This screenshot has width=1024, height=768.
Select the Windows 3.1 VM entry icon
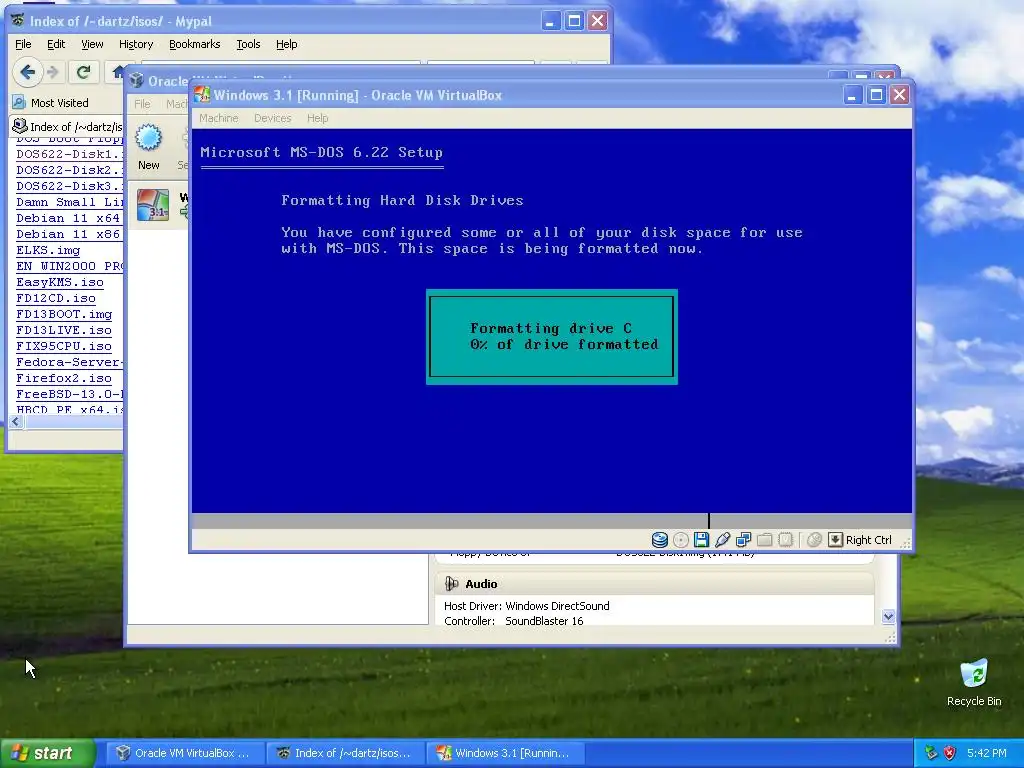pos(153,205)
